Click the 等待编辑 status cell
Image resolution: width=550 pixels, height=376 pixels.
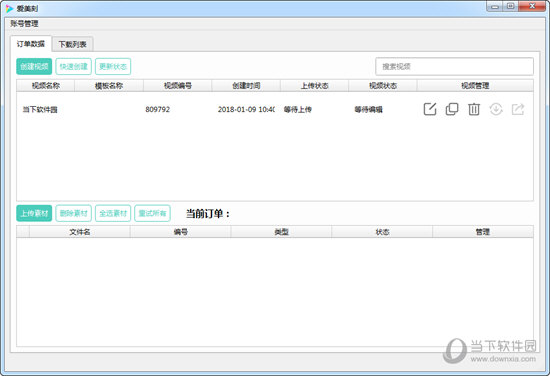click(x=368, y=109)
